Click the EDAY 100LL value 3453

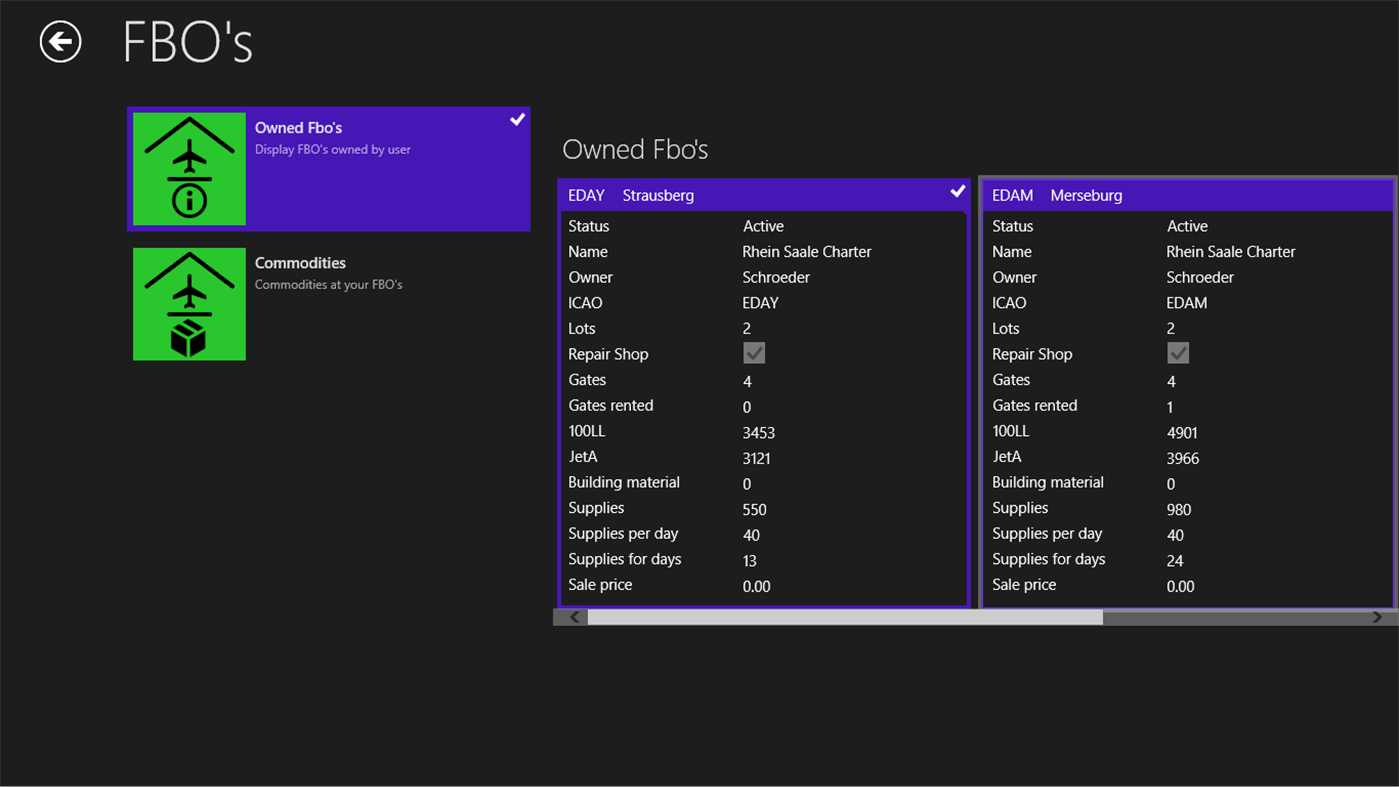tap(759, 433)
